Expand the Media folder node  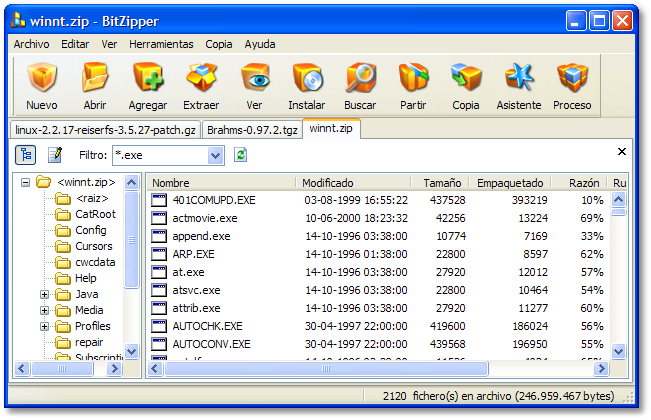[44, 310]
